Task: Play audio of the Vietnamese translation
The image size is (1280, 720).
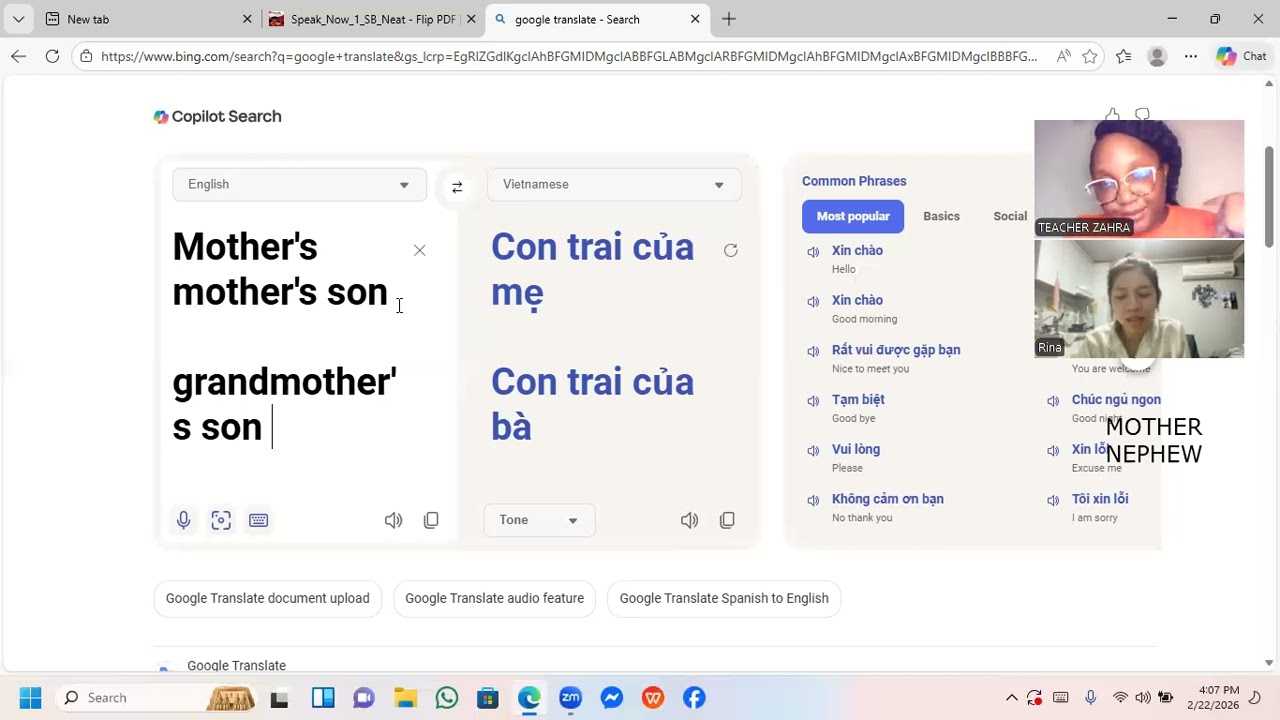Action: (x=689, y=520)
